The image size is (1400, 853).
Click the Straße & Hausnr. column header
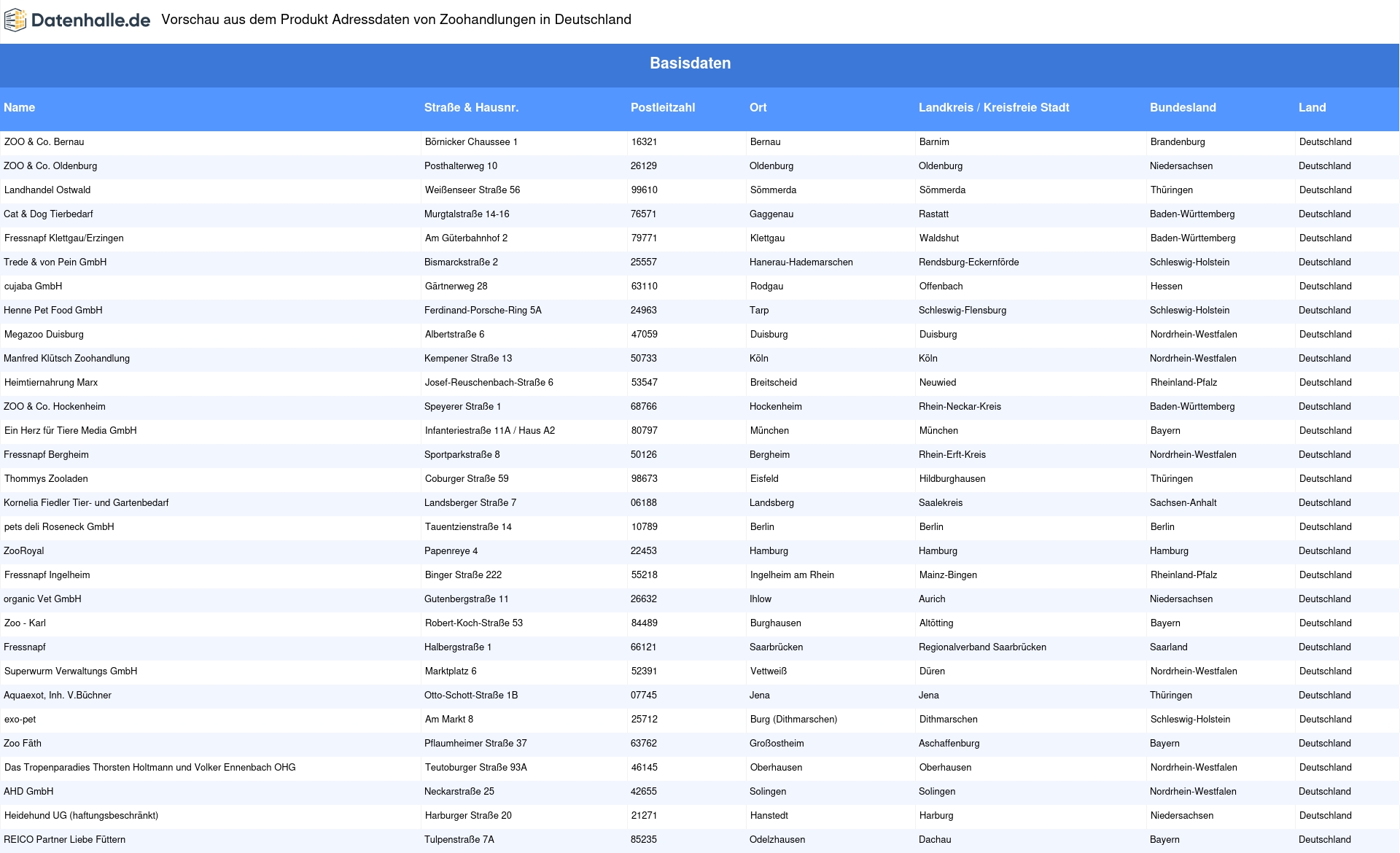pos(472,108)
